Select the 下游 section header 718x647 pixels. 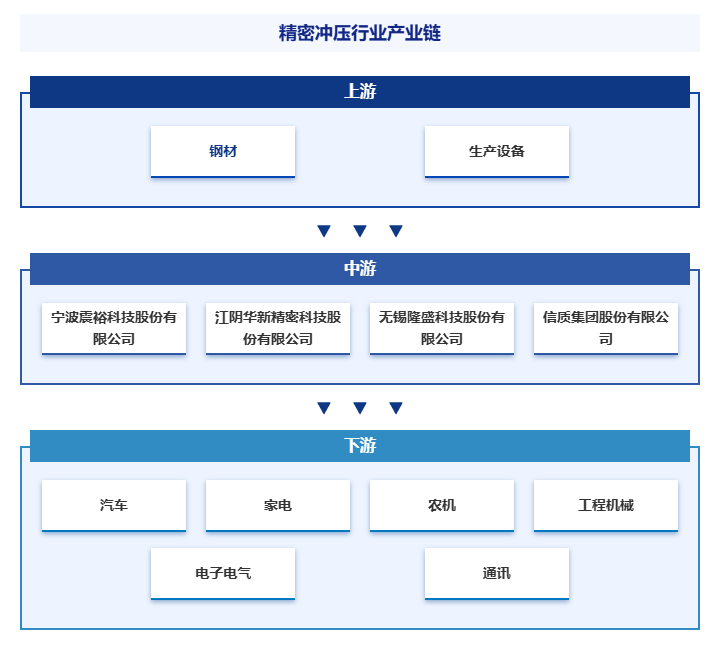click(359, 446)
